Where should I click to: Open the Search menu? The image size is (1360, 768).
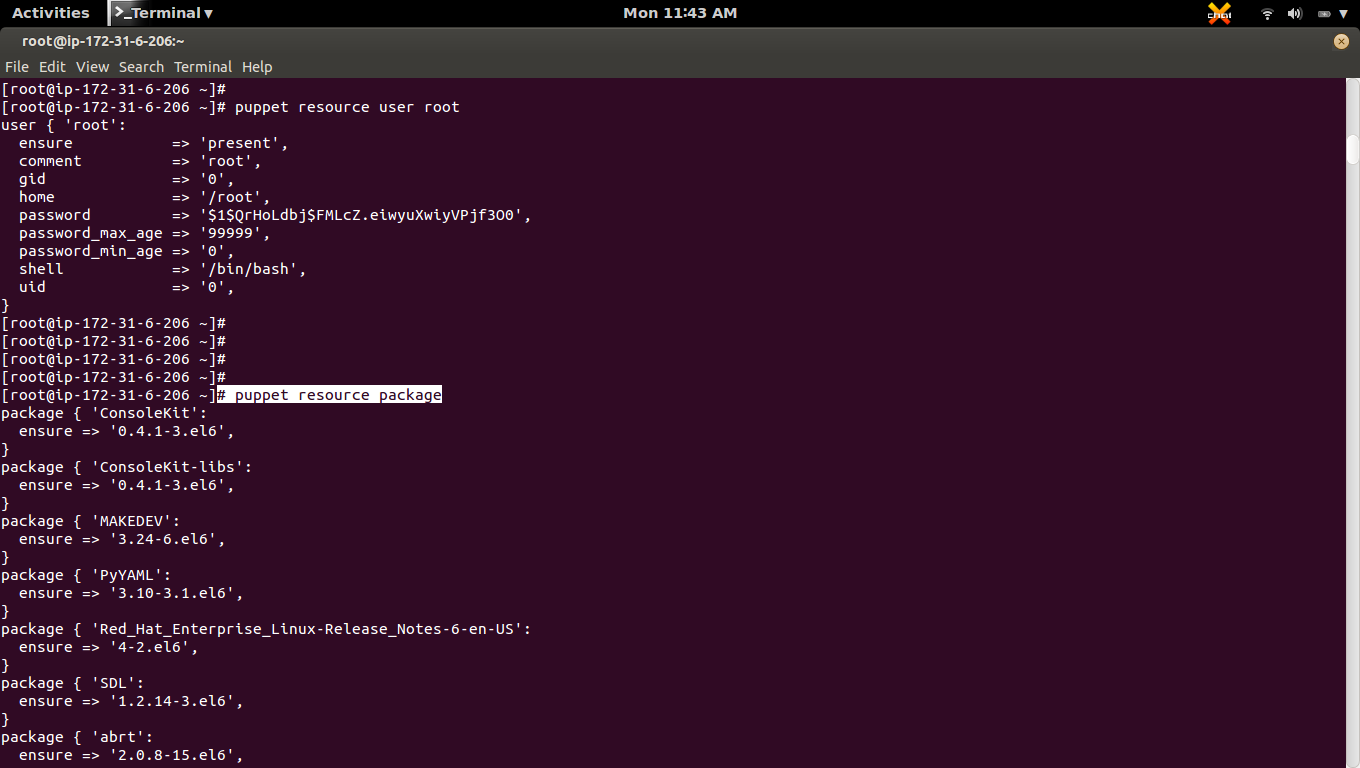[x=141, y=67]
